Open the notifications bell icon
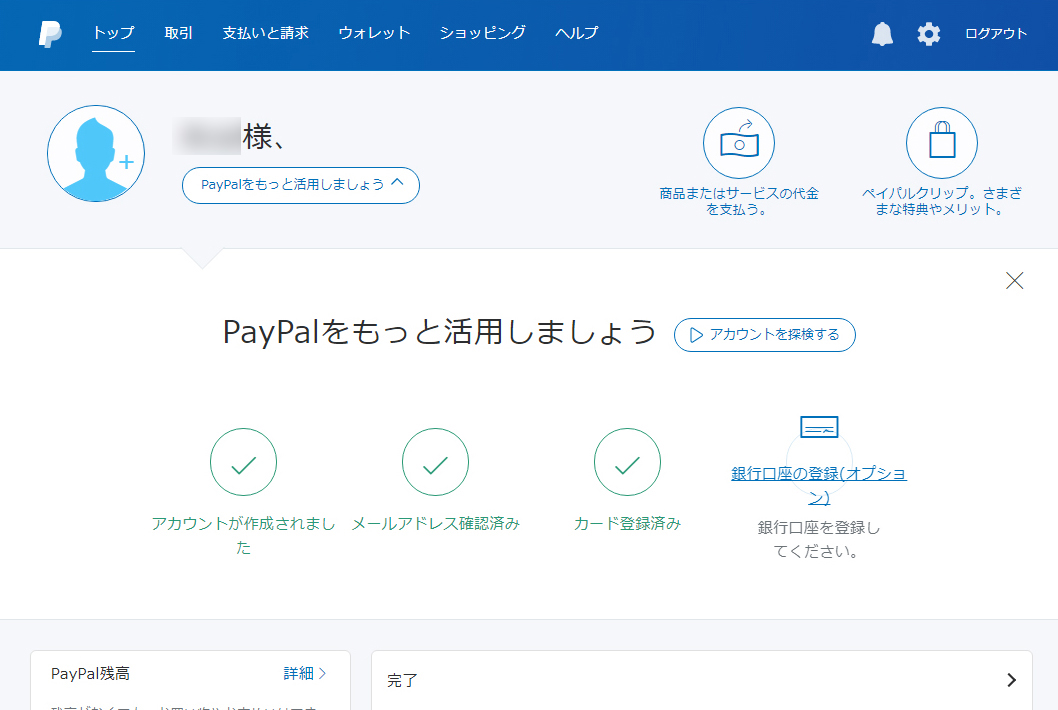 (x=882, y=34)
